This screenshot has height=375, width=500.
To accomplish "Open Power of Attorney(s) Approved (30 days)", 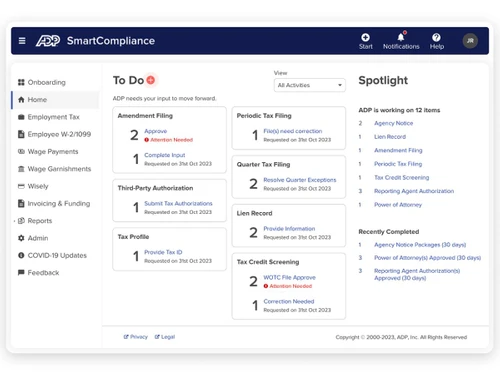I will point(427,258).
